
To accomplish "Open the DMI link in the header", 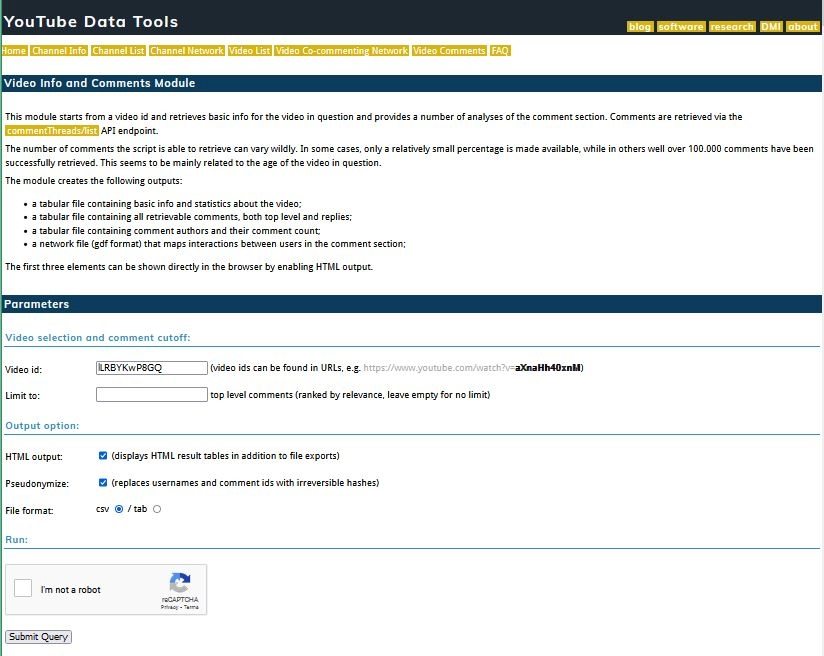I will (770, 28).
